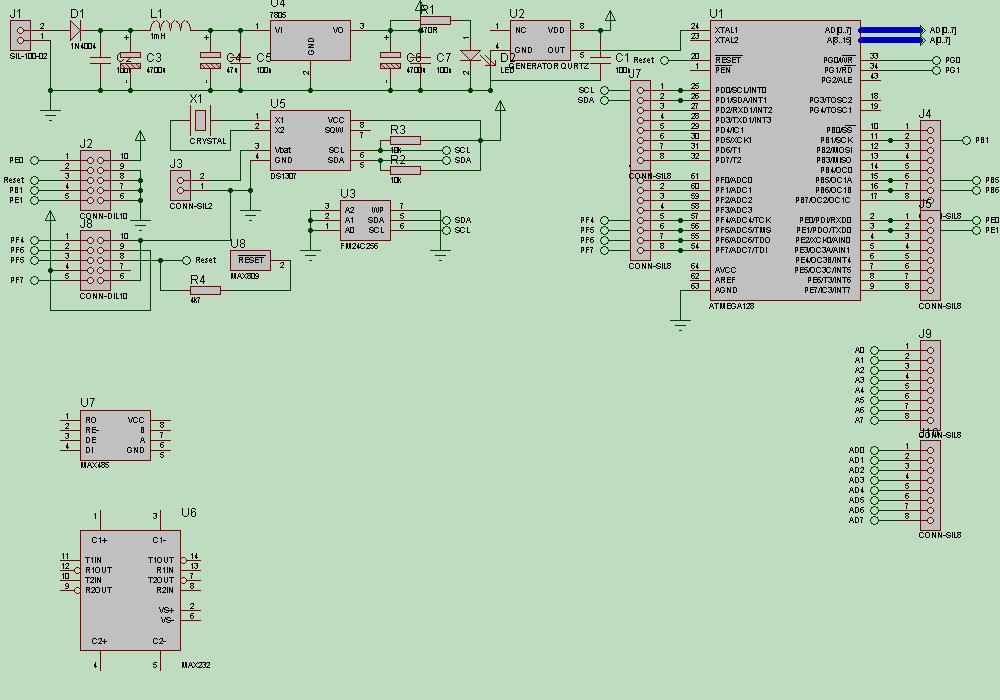
Task: Click the MAX485 transceiver chip
Action: pos(115,435)
